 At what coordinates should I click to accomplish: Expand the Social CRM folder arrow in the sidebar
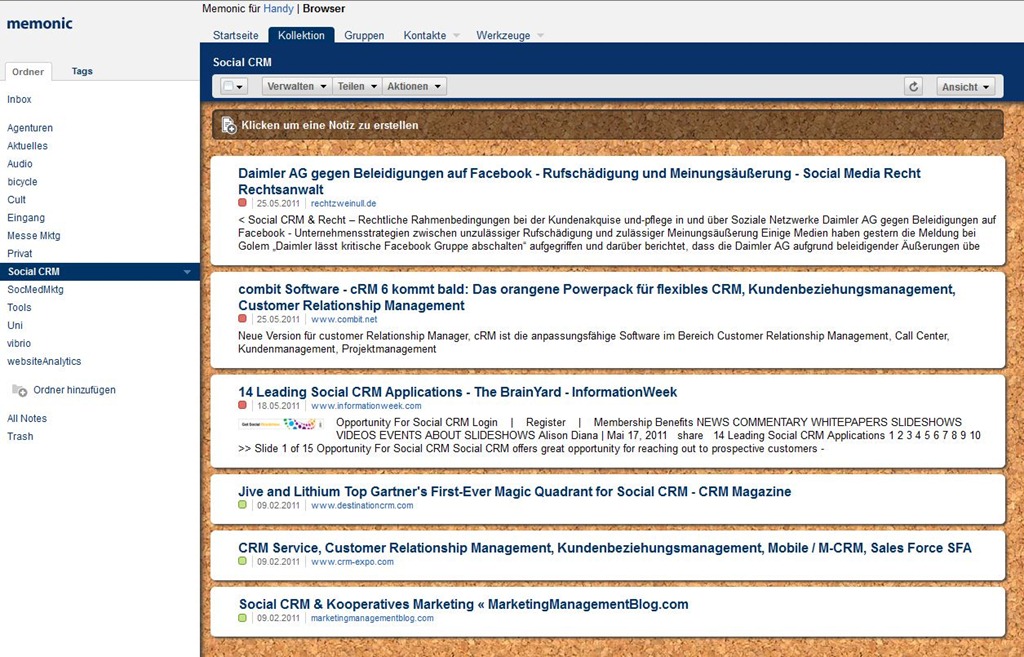tap(187, 272)
